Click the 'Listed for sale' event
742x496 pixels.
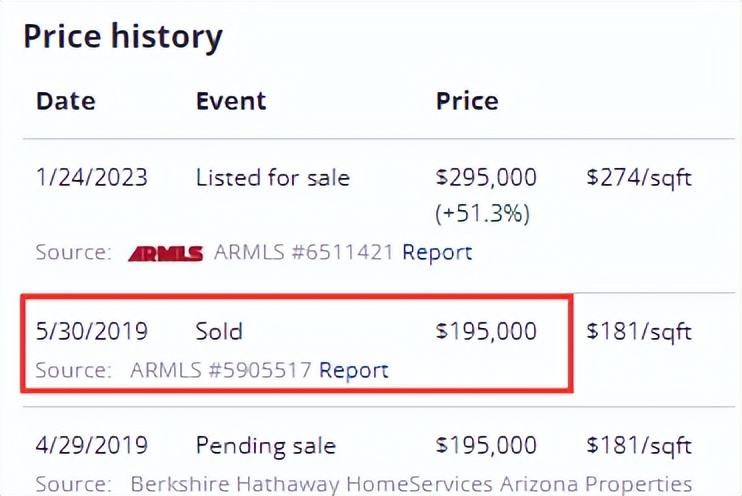click(x=273, y=178)
